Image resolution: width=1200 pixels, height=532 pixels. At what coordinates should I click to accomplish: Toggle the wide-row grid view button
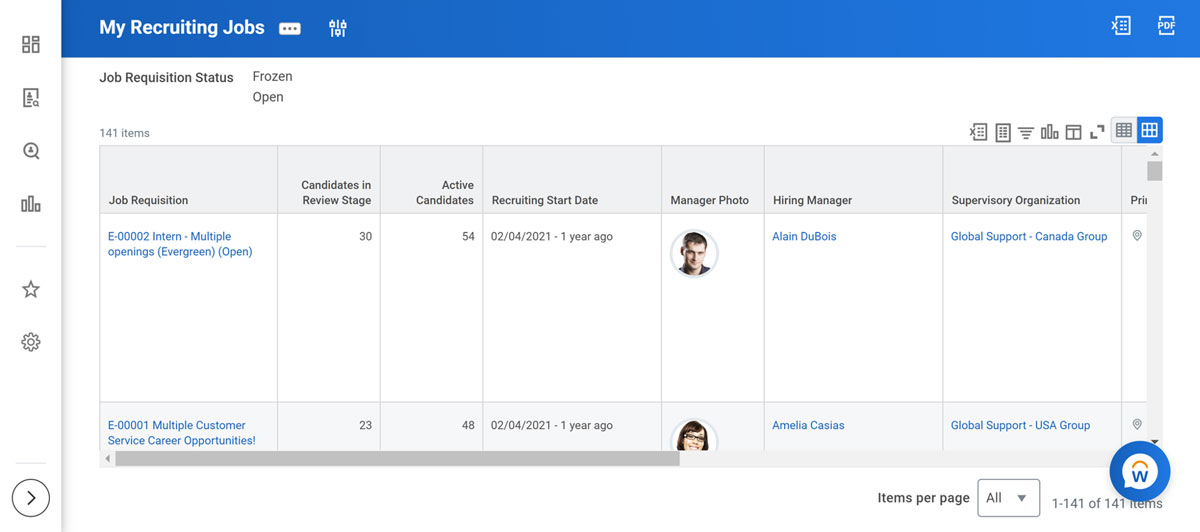coord(1150,130)
